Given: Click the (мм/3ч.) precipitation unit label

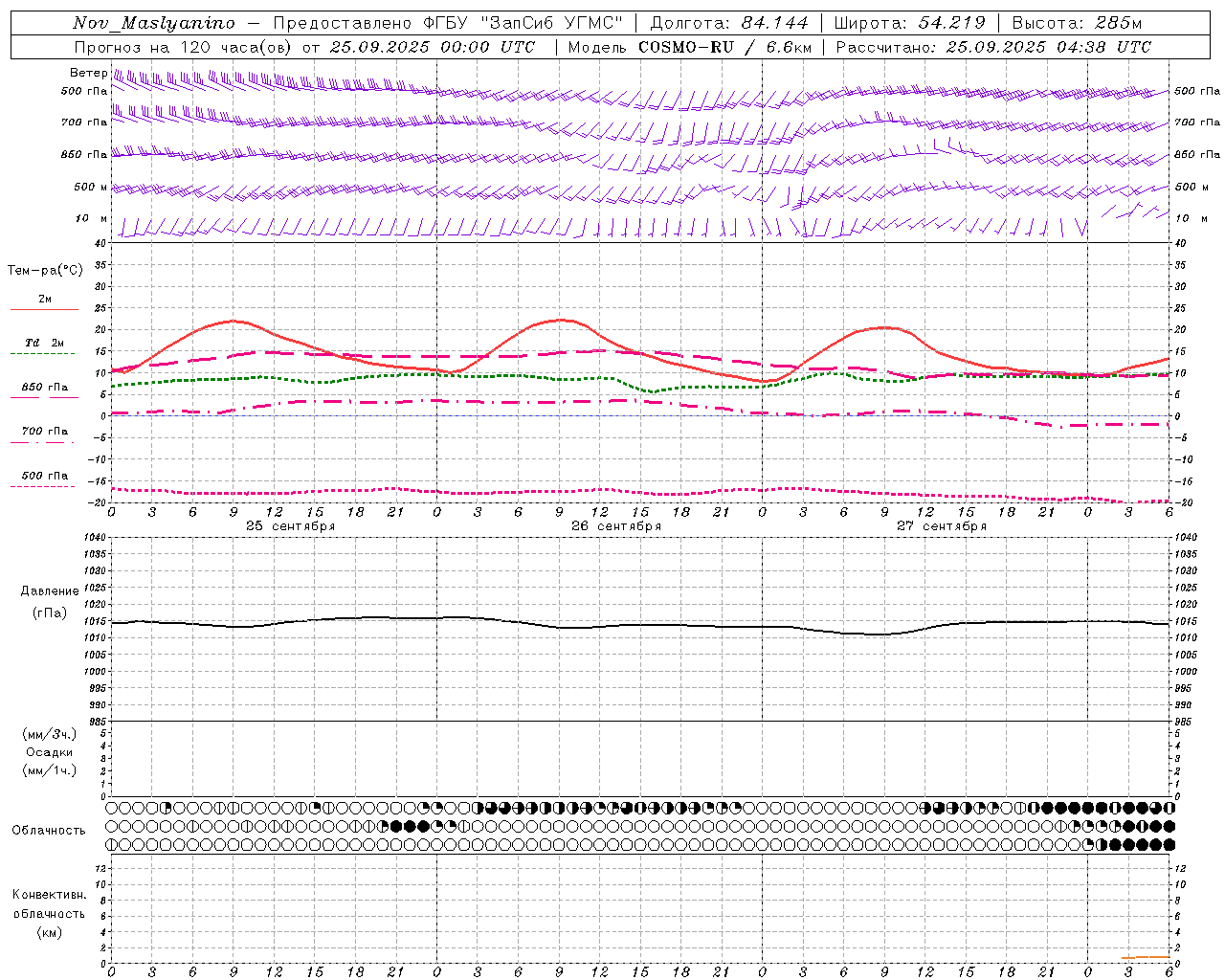Looking at the screenshot, I should [50, 735].
